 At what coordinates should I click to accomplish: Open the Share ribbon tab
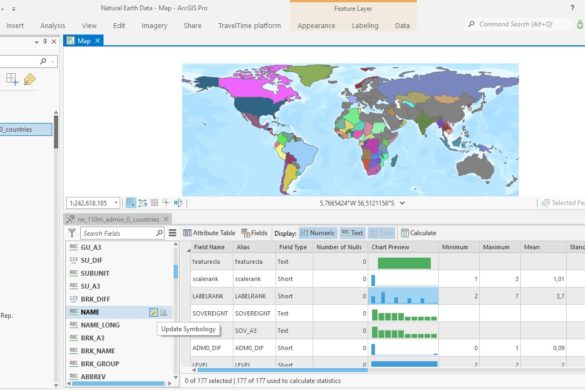193,25
